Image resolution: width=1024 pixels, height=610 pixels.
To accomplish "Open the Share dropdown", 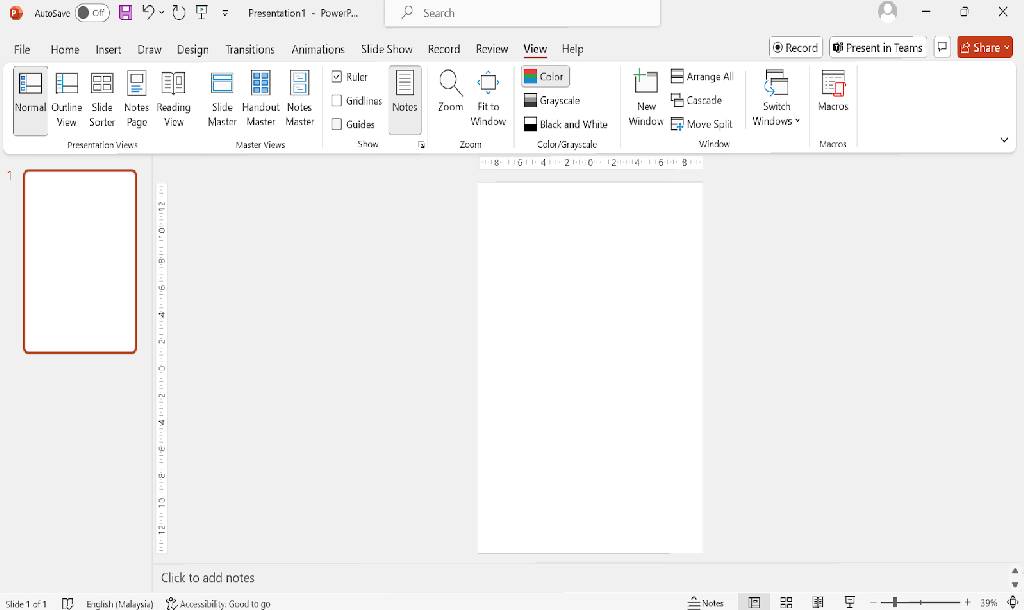I will click(985, 48).
